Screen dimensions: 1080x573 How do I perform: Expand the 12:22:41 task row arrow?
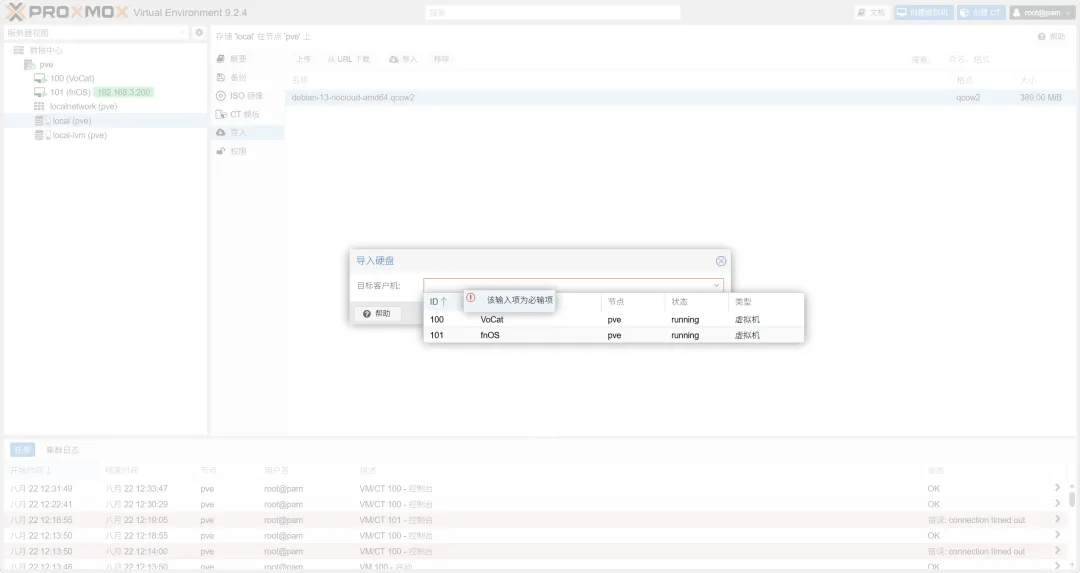(1057, 503)
